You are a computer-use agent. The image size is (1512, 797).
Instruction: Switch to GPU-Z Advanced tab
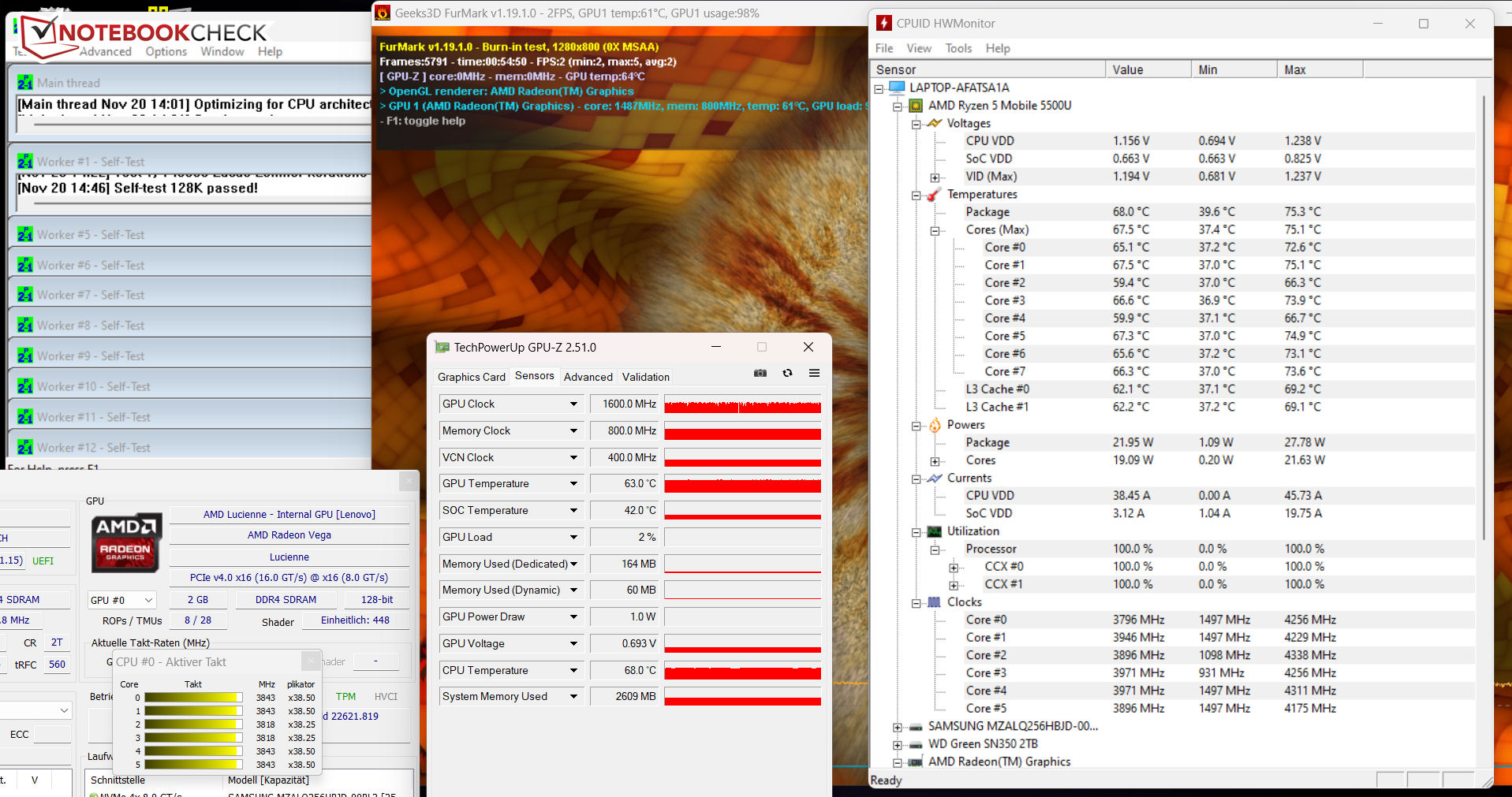pyautogui.click(x=588, y=377)
